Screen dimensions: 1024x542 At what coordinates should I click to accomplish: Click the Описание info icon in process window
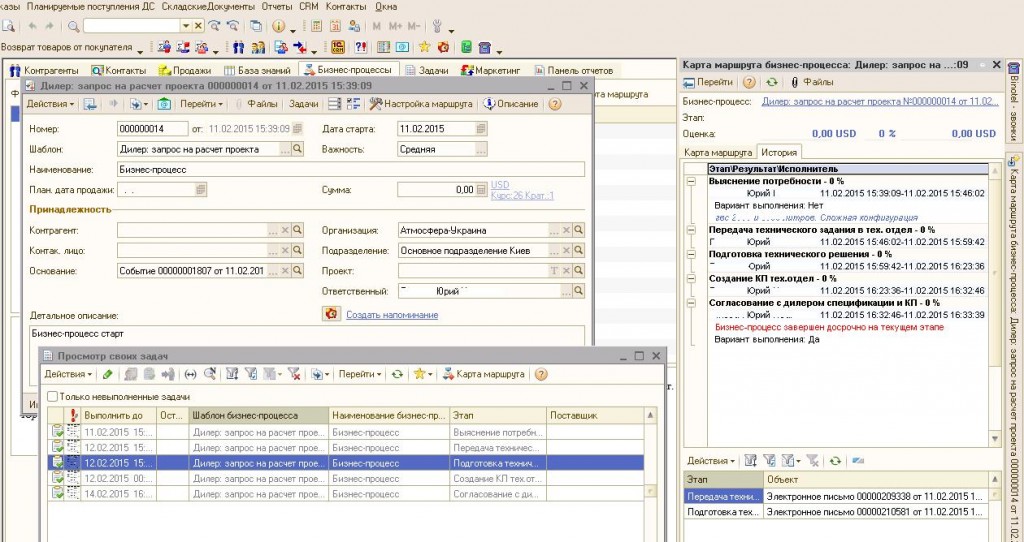point(489,104)
